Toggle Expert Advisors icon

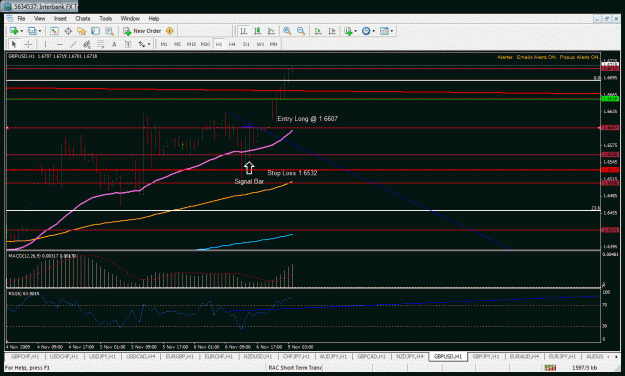click(x=170, y=31)
